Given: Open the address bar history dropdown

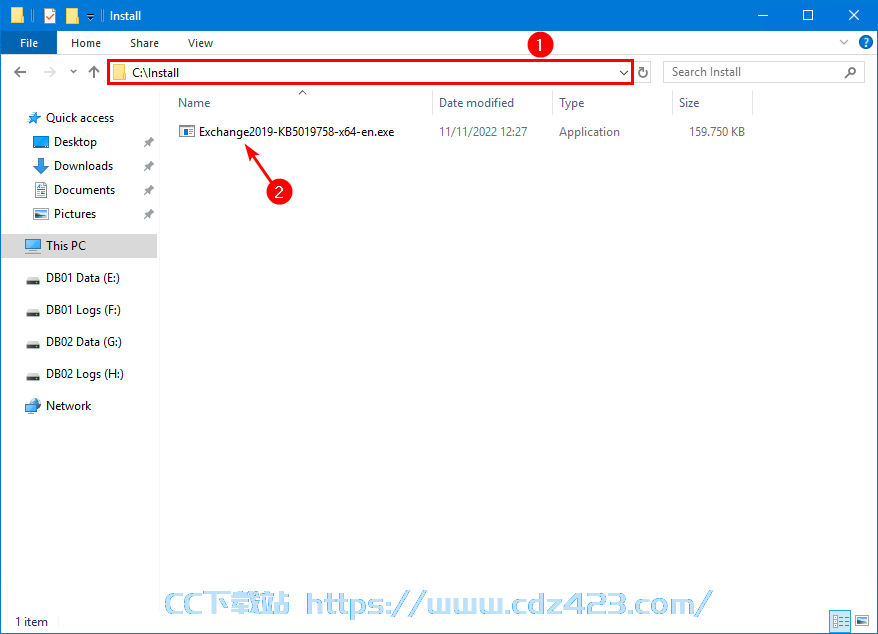Looking at the screenshot, I should point(623,73).
